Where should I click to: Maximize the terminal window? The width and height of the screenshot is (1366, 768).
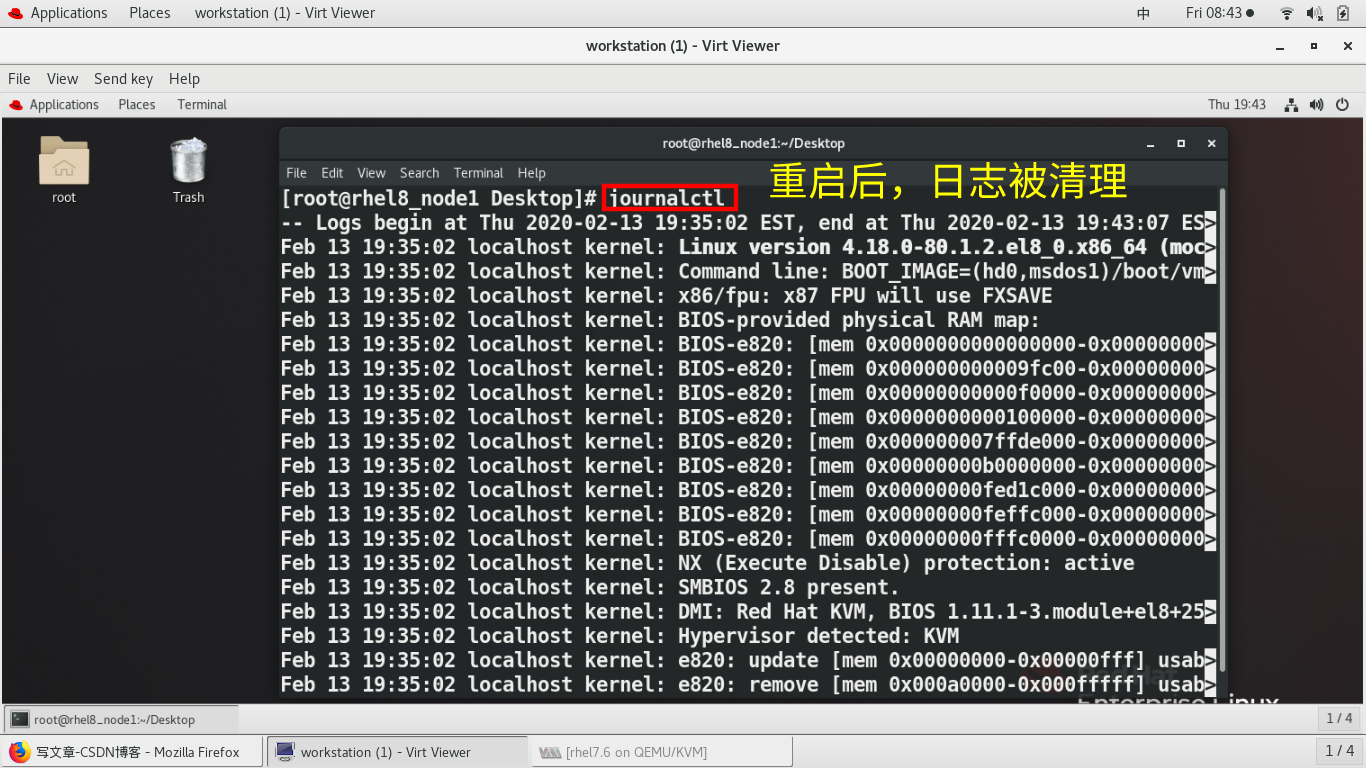[x=1181, y=143]
